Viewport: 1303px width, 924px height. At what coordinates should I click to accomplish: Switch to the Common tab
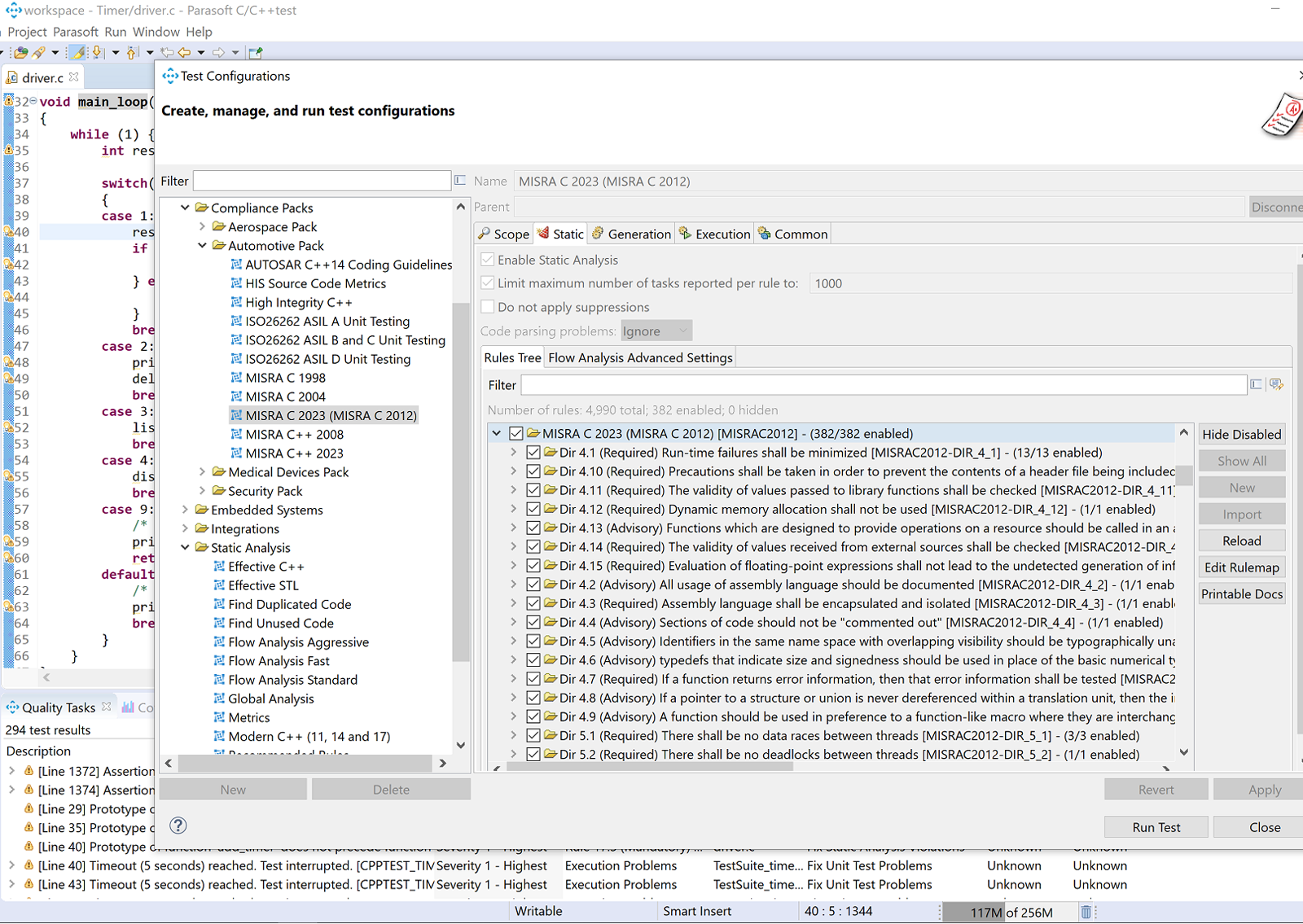[793, 234]
